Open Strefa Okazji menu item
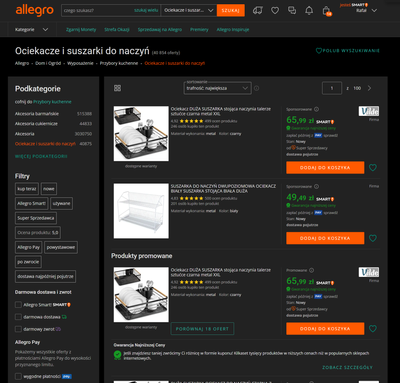Screen dimensions: 400x383 click(117, 30)
